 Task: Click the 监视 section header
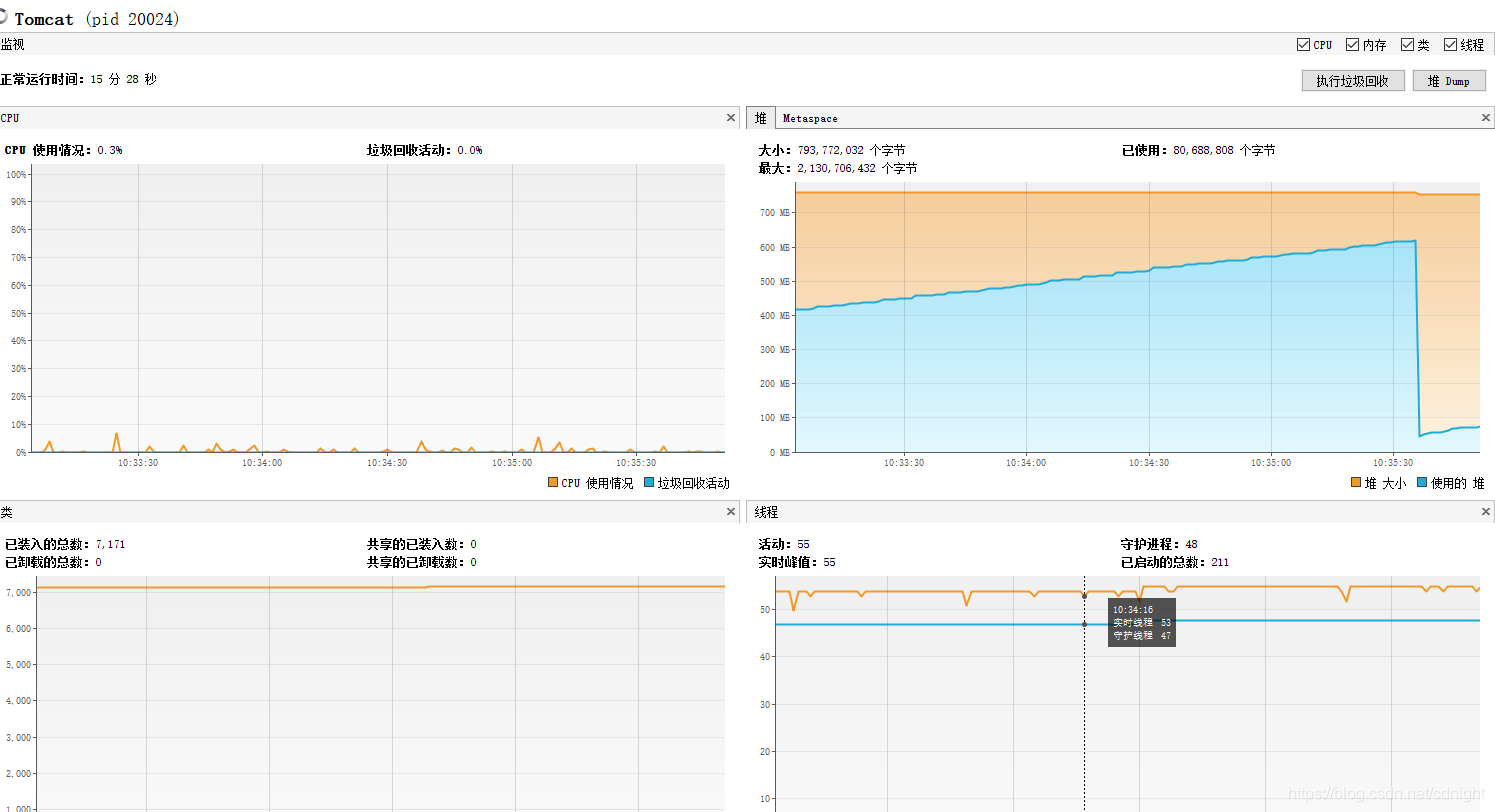(13, 45)
